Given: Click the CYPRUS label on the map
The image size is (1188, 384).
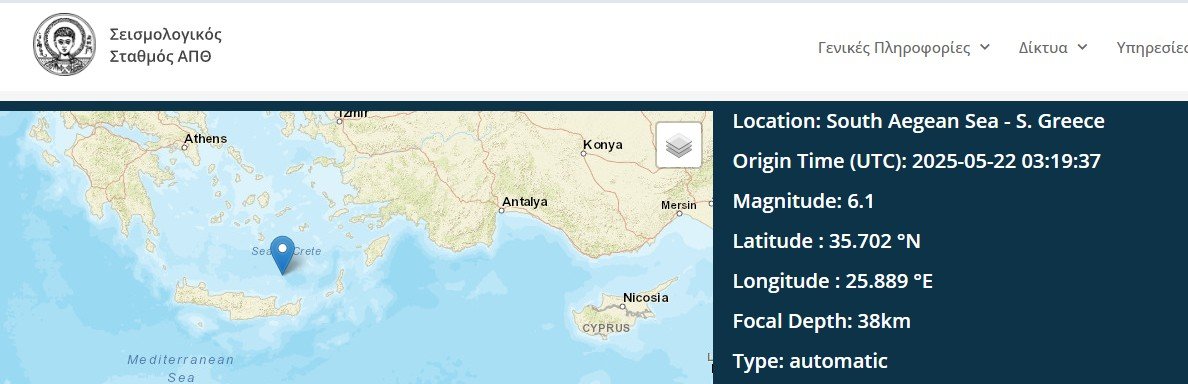Looking at the screenshot, I should tap(606, 328).
